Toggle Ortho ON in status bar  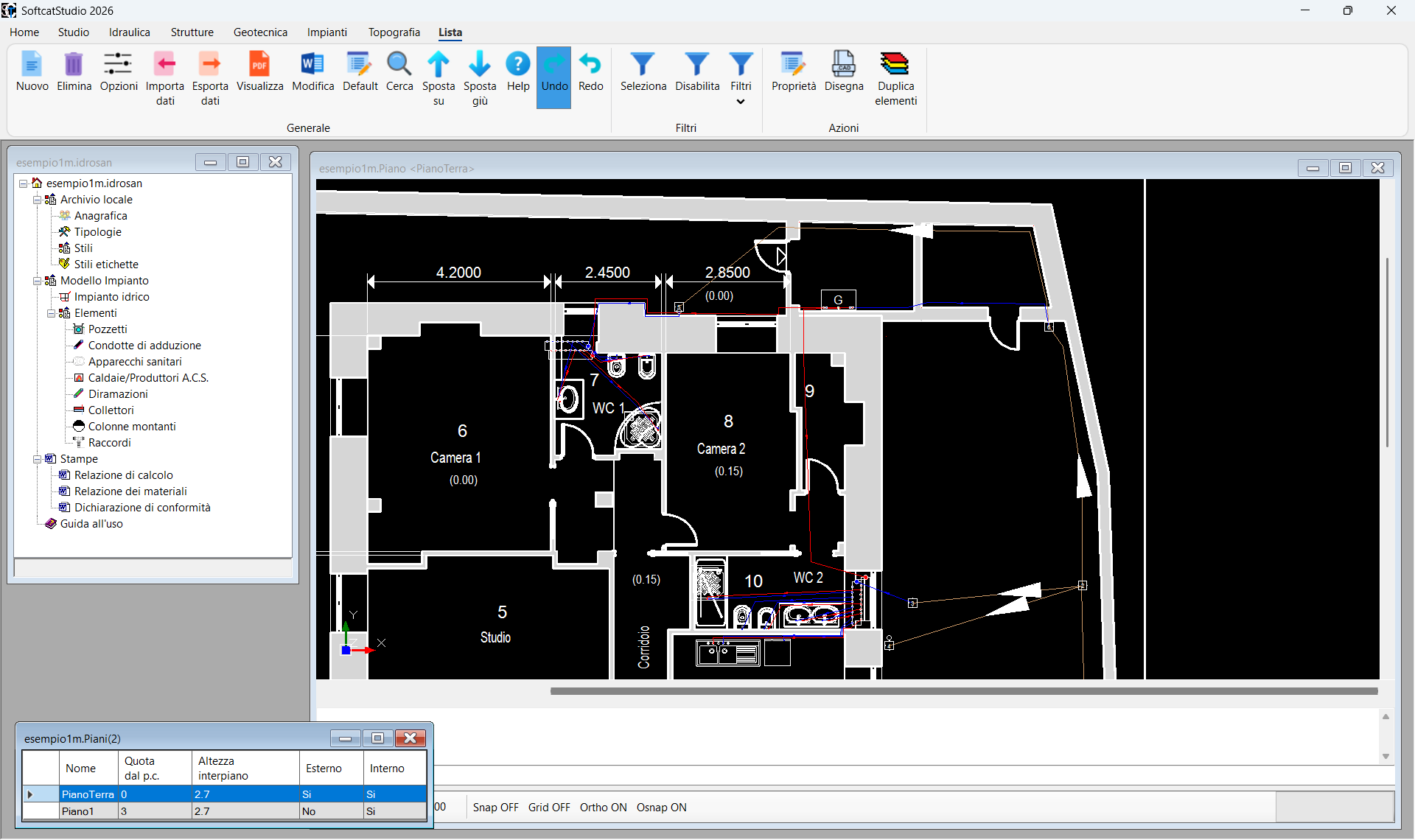coord(603,808)
